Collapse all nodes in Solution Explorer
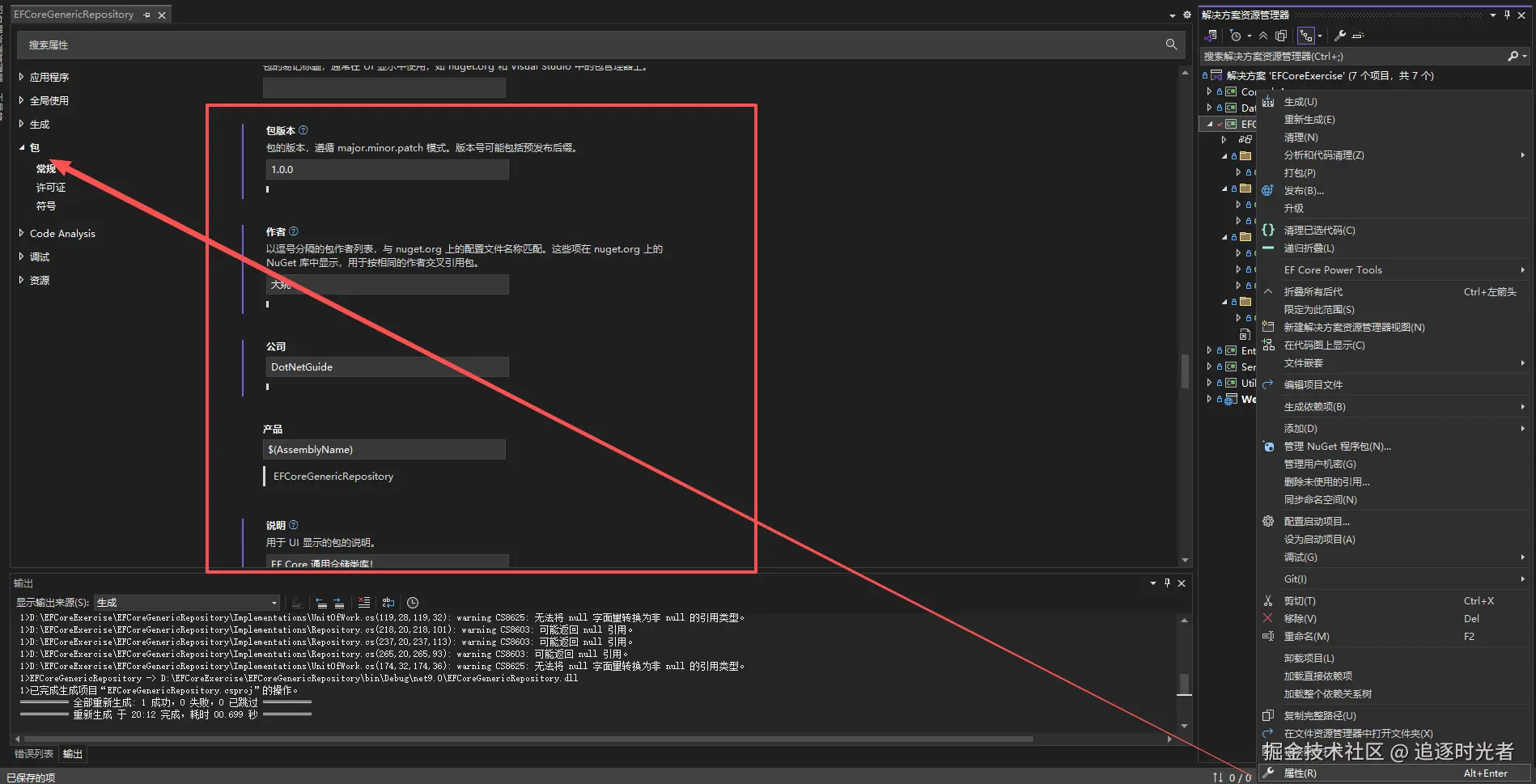 pos(1263,36)
